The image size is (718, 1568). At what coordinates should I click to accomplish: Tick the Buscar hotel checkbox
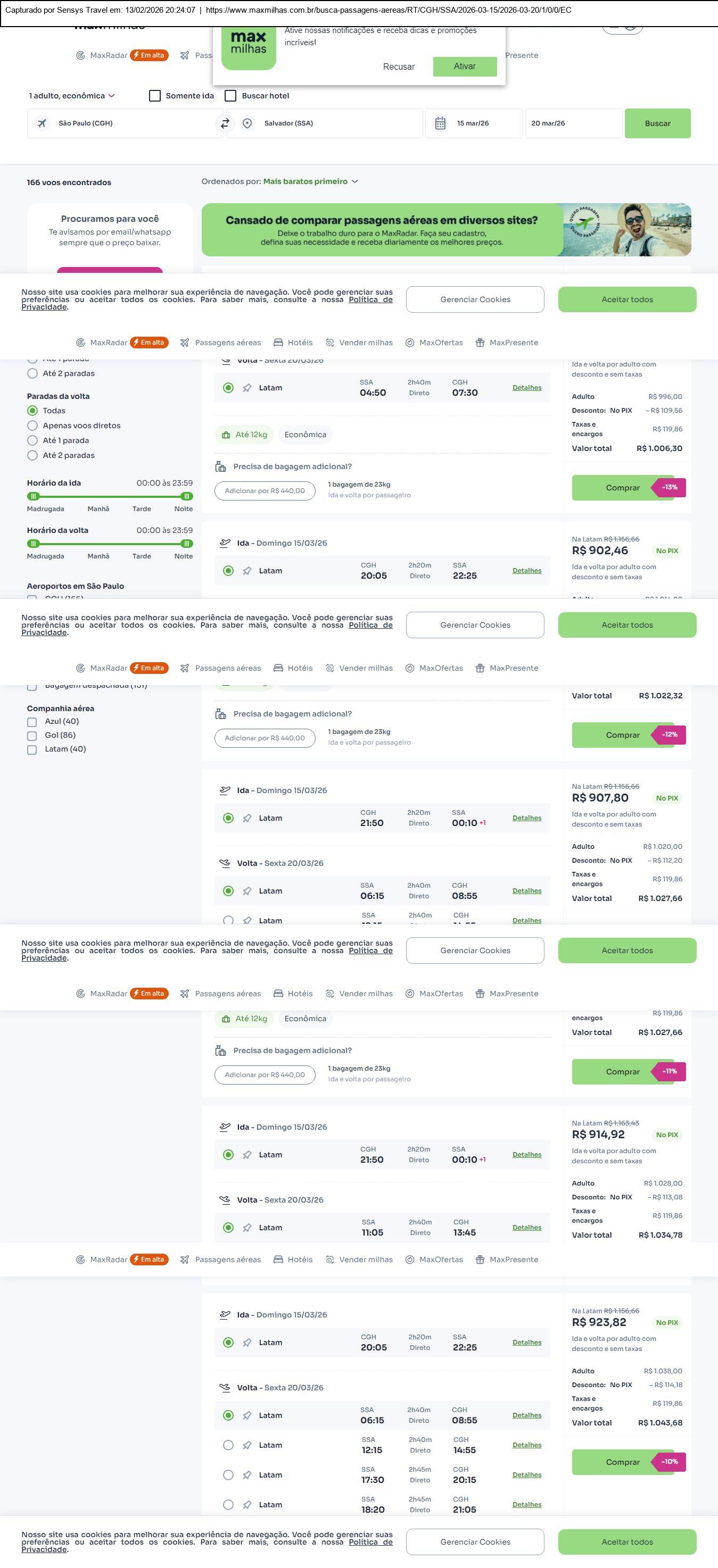(x=231, y=96)
